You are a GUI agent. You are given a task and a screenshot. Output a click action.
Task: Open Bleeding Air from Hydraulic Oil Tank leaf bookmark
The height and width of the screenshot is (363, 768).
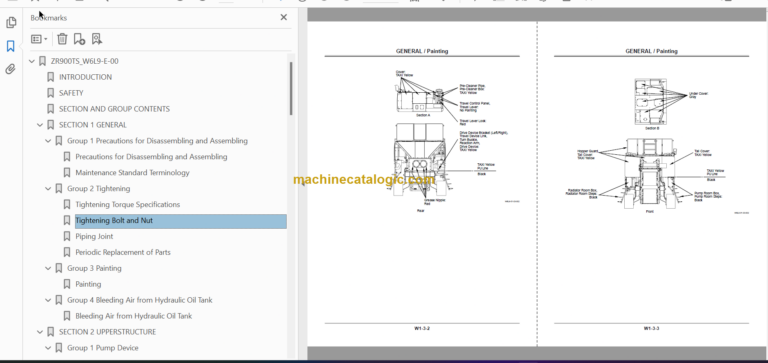point(134,316)
